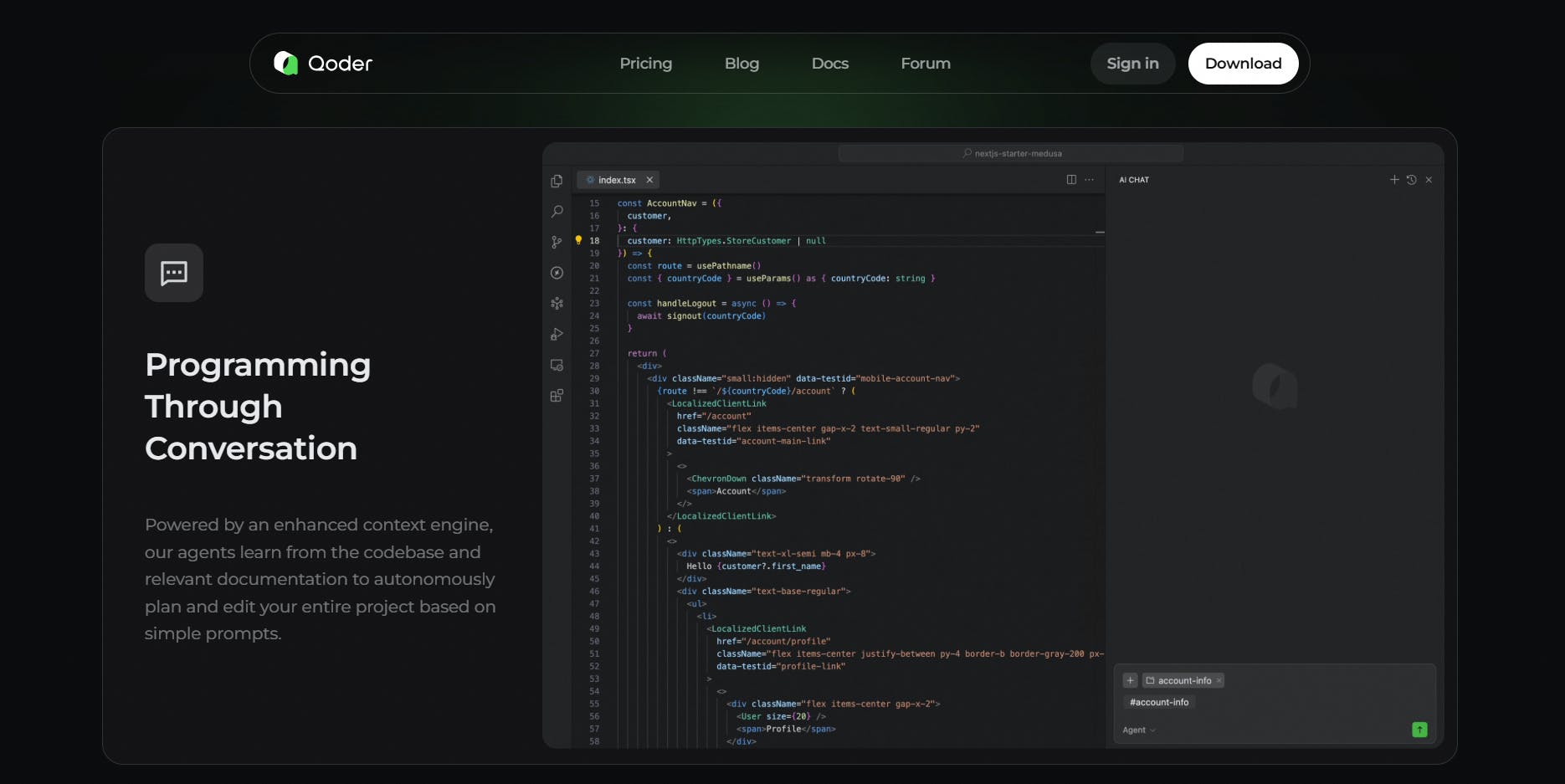Click line number 27 in the gutter
The width and height of the screenshot is (1565, 784).
594,353
